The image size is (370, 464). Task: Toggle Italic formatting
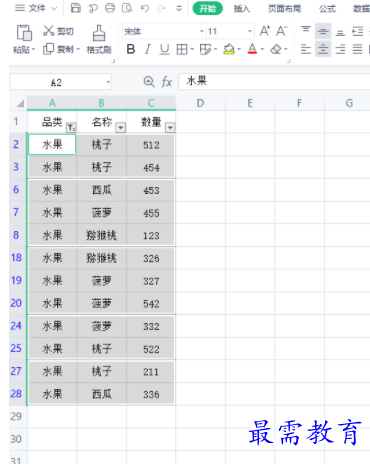coord(148,49)
